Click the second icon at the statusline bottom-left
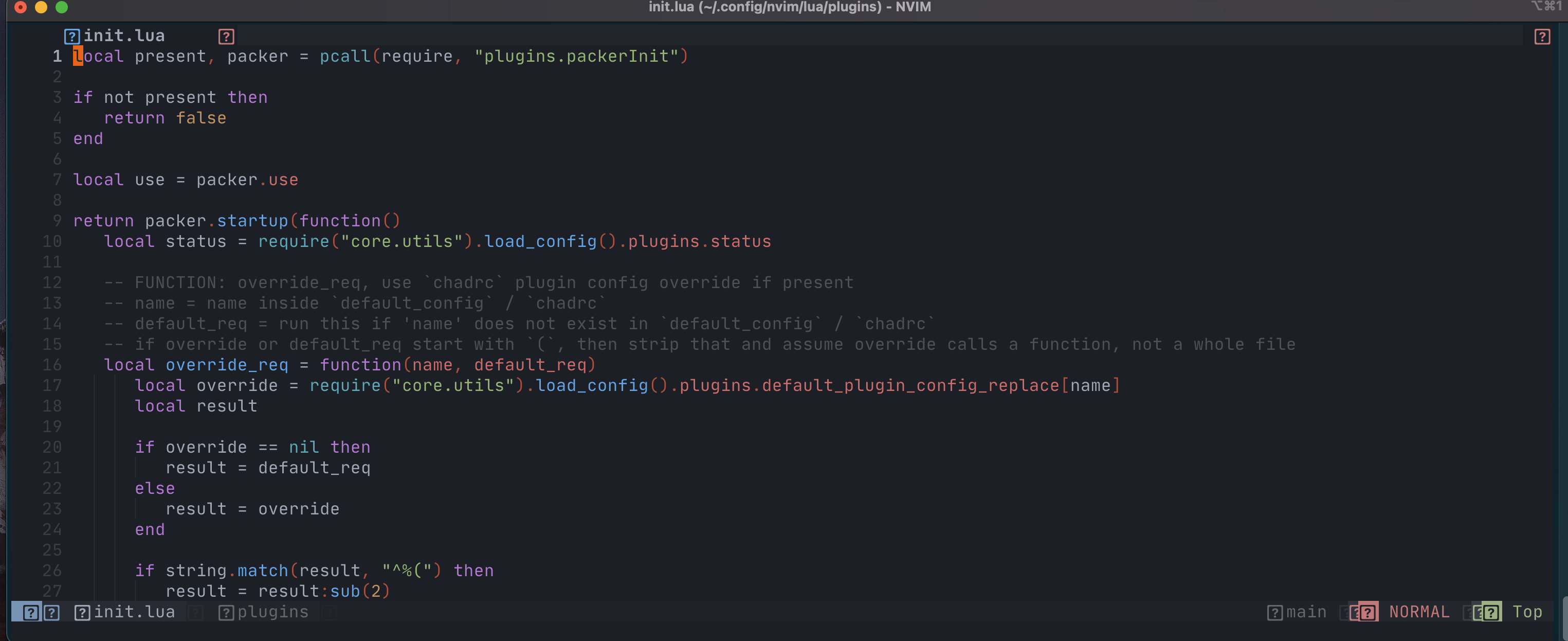The height and width of the screenshot is (641, 1568). [52, 612]
